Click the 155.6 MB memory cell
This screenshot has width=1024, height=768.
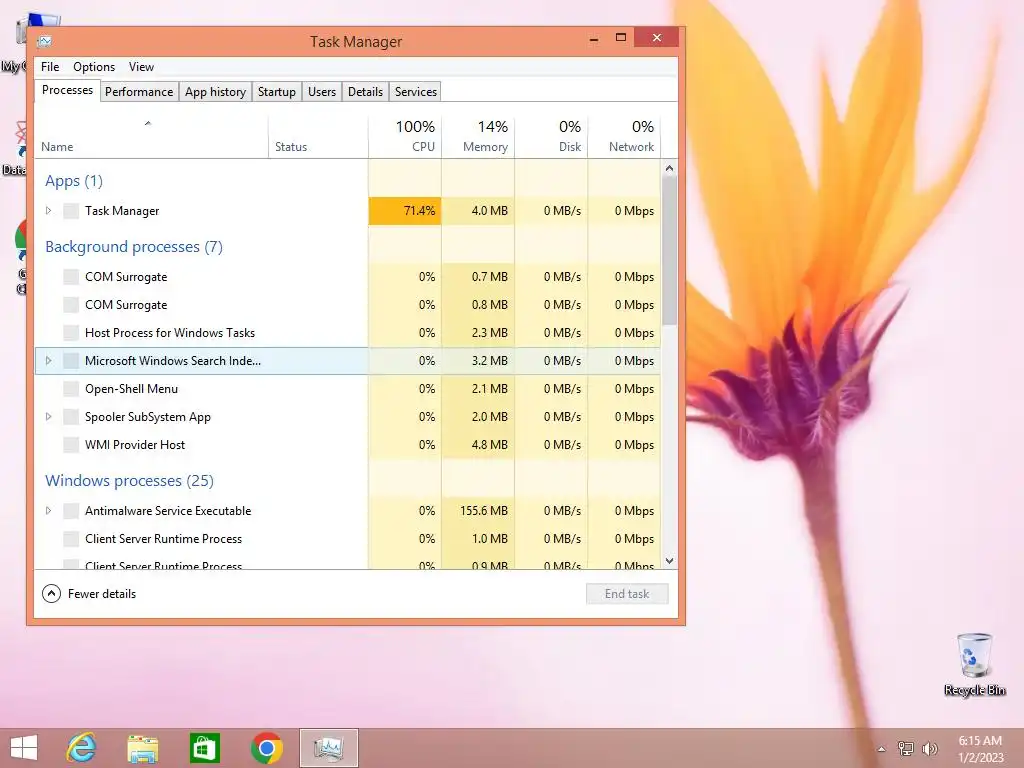point(478,511)
